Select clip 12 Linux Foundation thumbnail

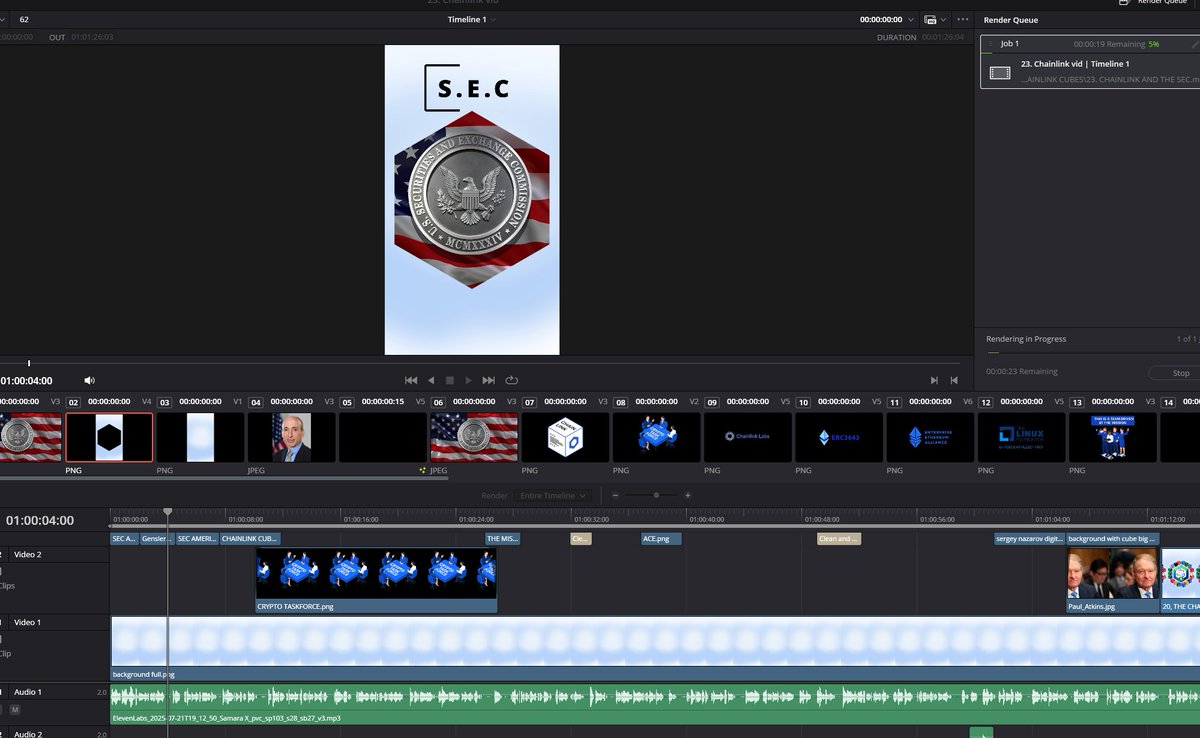1022,437
